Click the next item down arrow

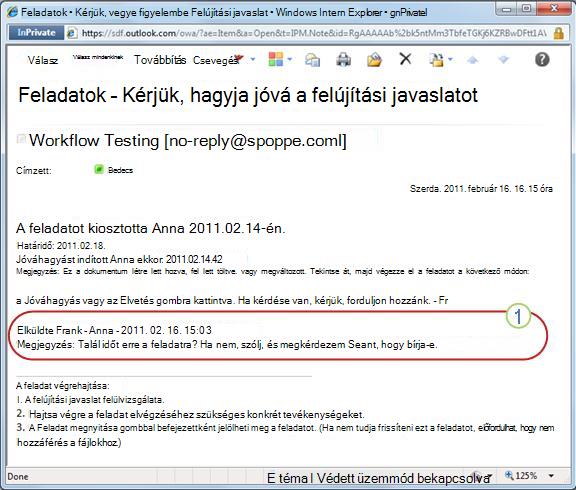503,60
